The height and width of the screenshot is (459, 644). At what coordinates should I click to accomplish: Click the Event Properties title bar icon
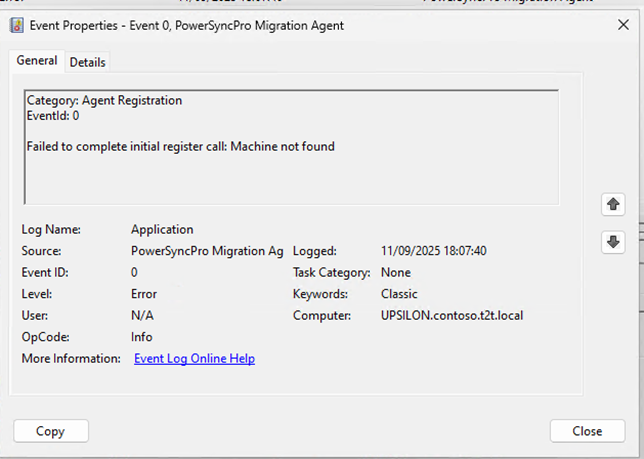(x=16, y=25)
